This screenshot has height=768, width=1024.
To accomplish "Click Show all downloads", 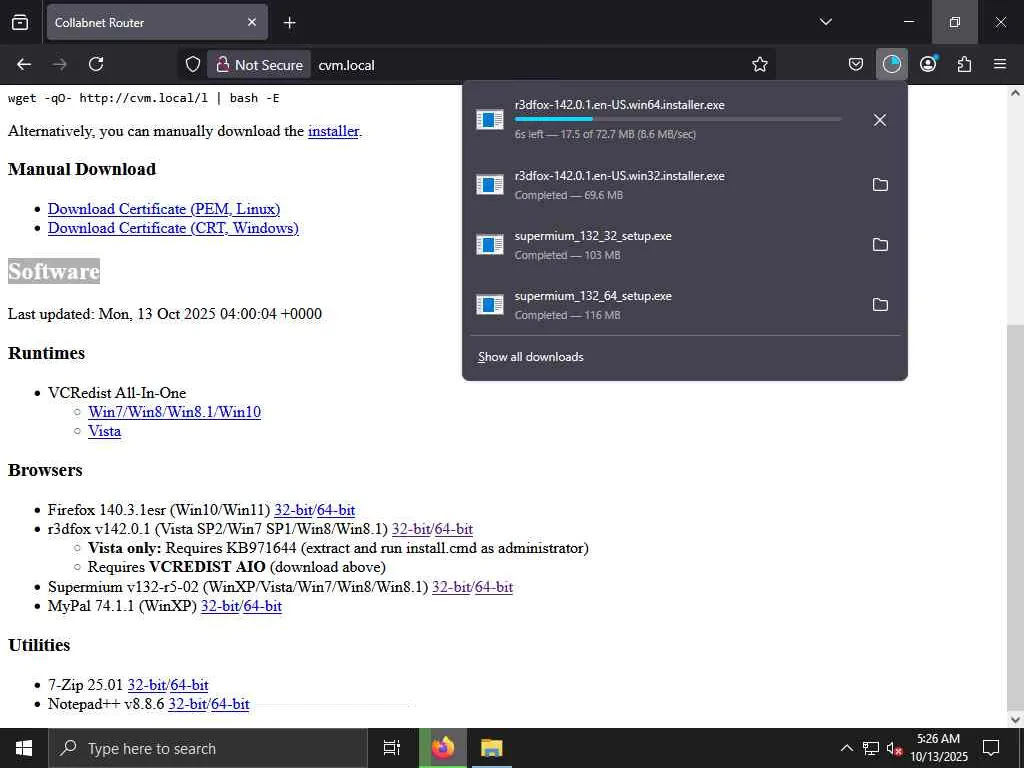I will click(530, 357).
